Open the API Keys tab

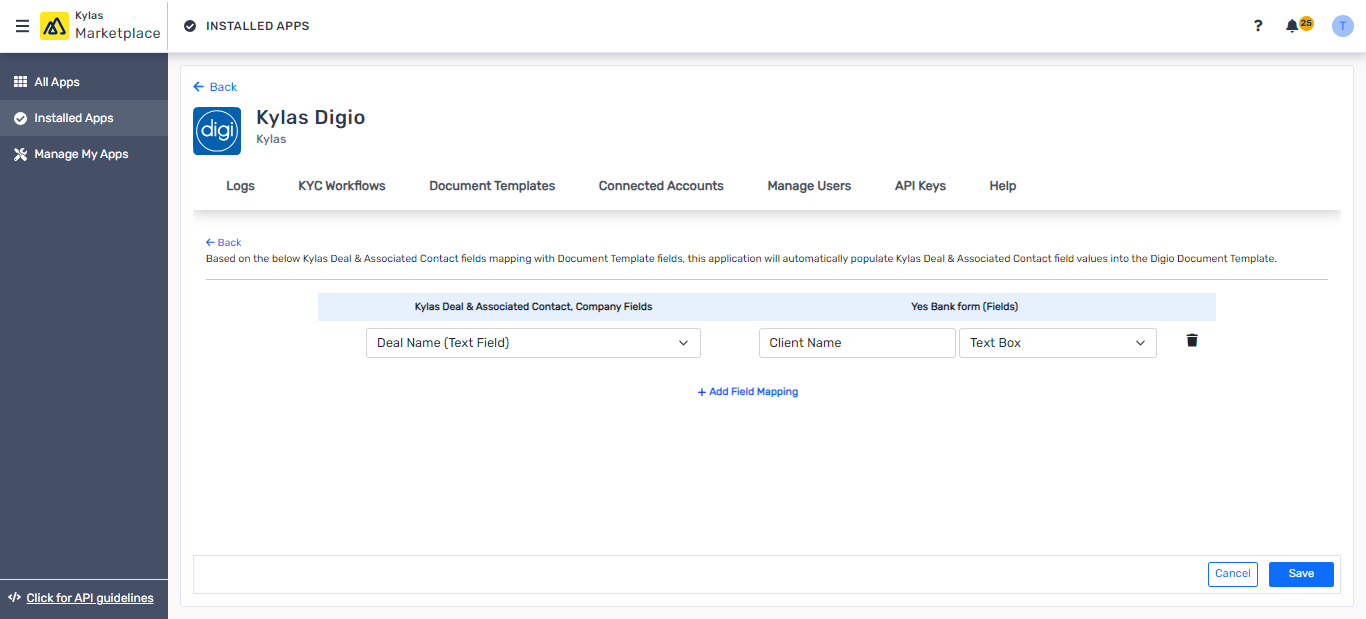tap(920, 186)
